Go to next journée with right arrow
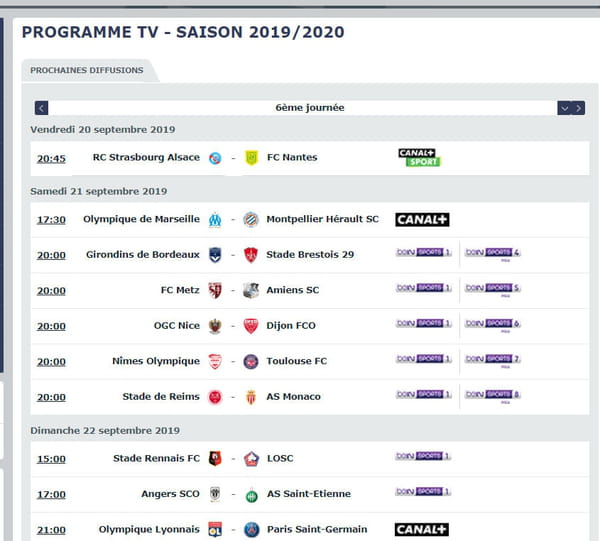 click(x=578, y=108)
